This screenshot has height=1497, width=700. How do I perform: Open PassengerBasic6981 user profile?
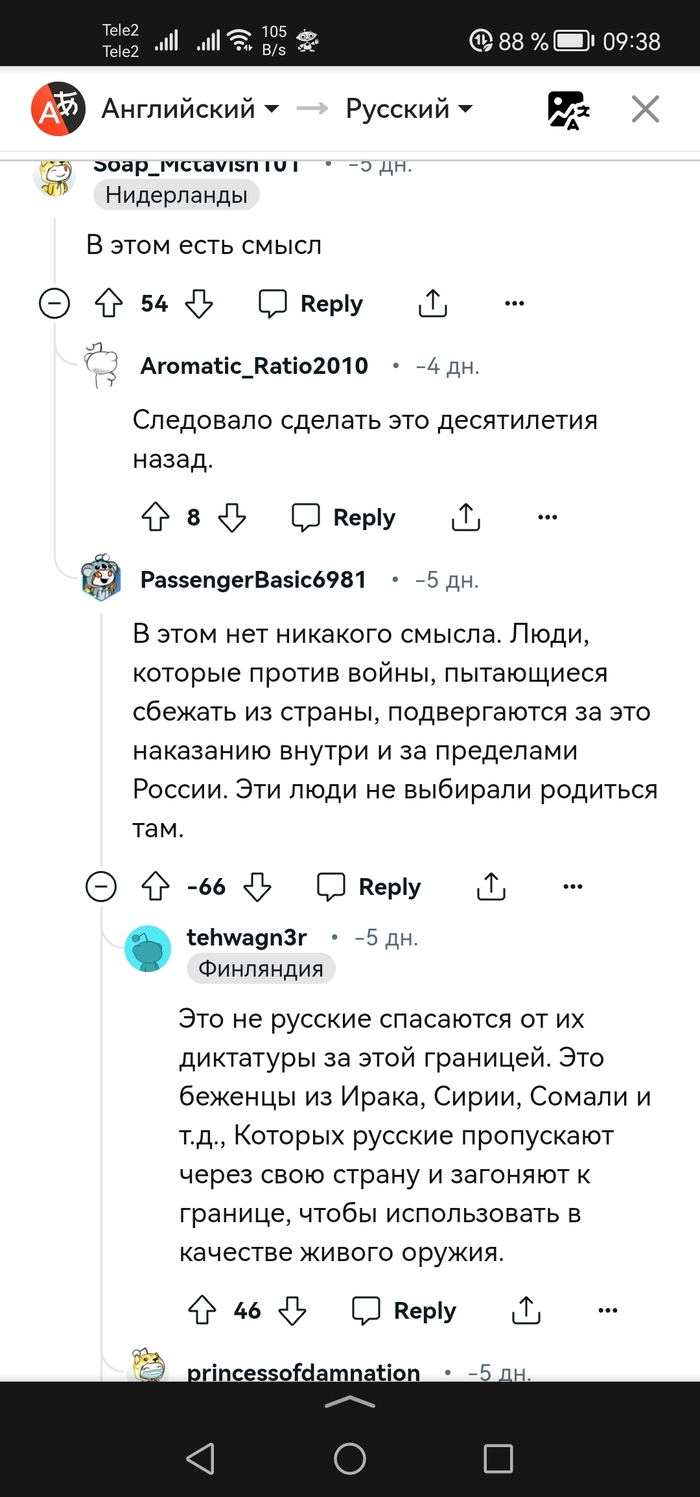pos(253,580)
